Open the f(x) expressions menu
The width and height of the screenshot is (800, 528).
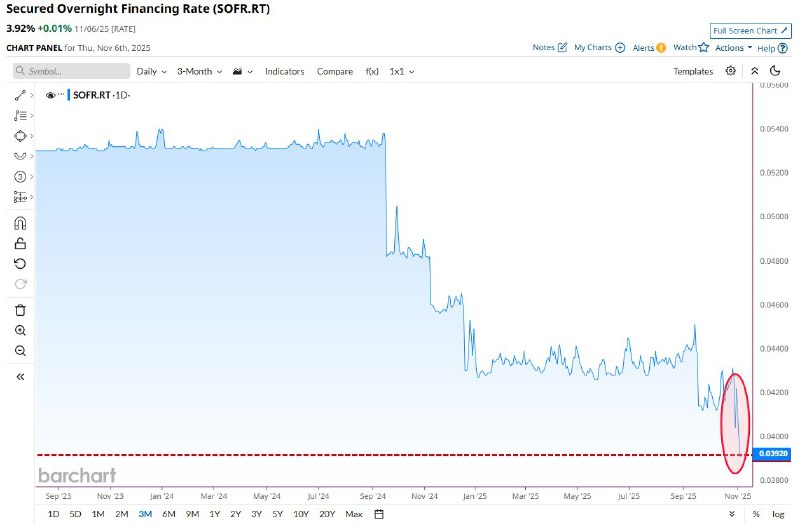click(372, 71)
